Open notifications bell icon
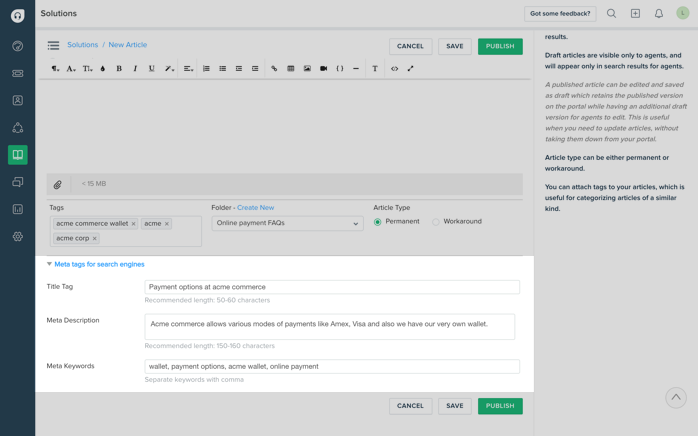This screenshot has height=436, width=698. 658,14
